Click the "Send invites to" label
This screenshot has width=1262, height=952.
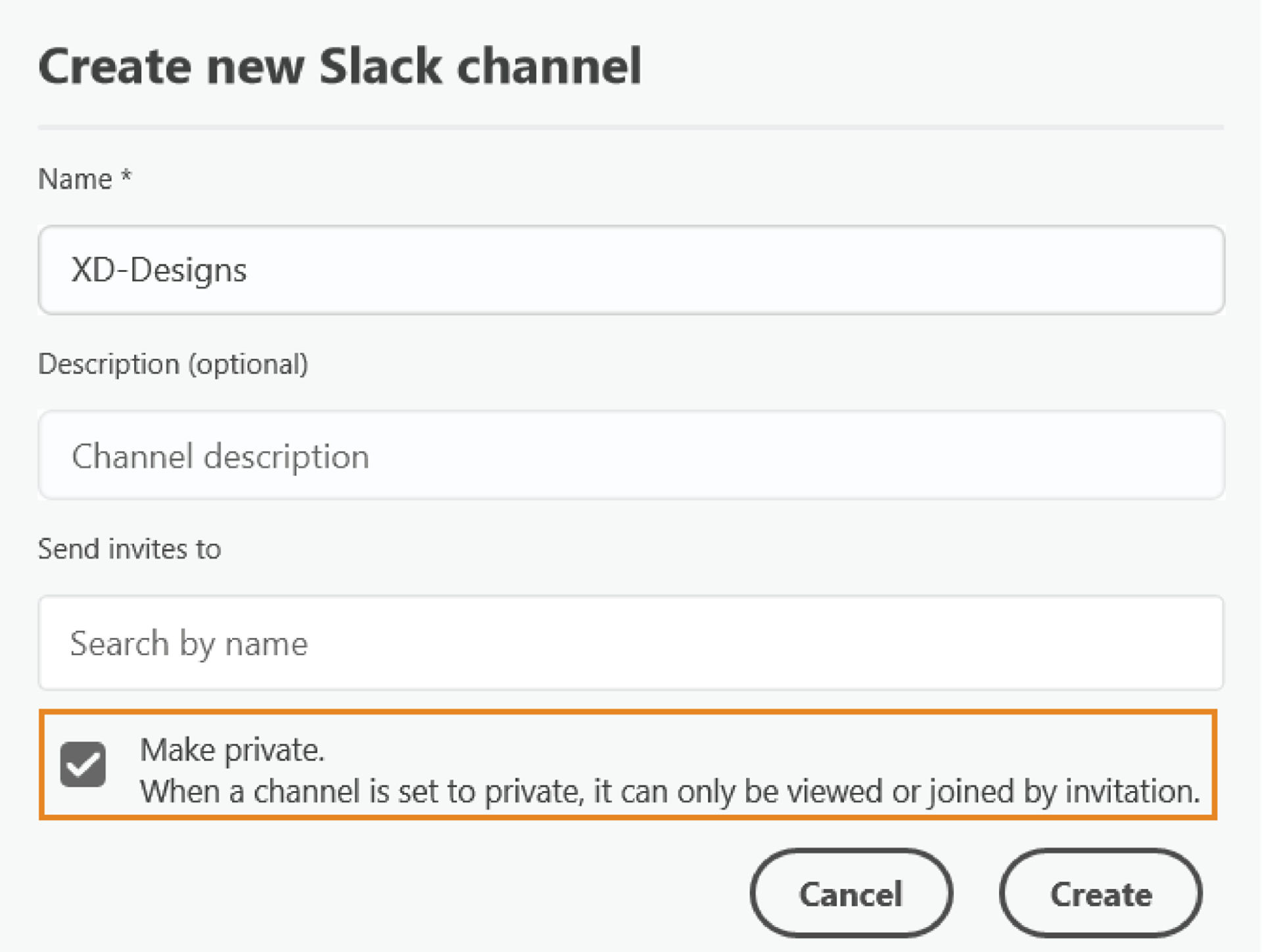(129, 549)
